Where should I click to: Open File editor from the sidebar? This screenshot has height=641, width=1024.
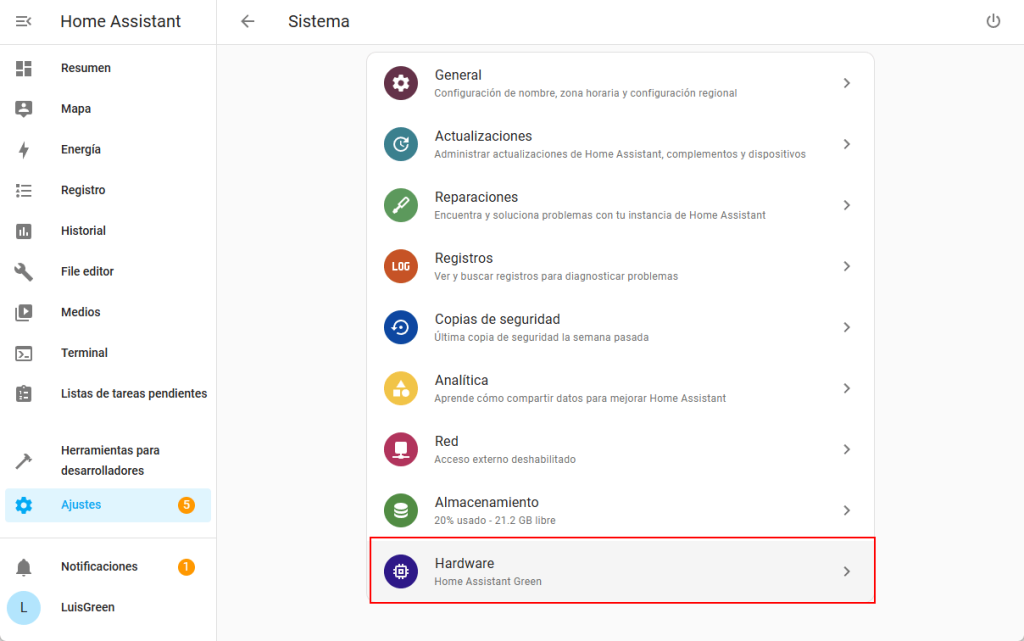pyautogui.click(x=87, y=272)
